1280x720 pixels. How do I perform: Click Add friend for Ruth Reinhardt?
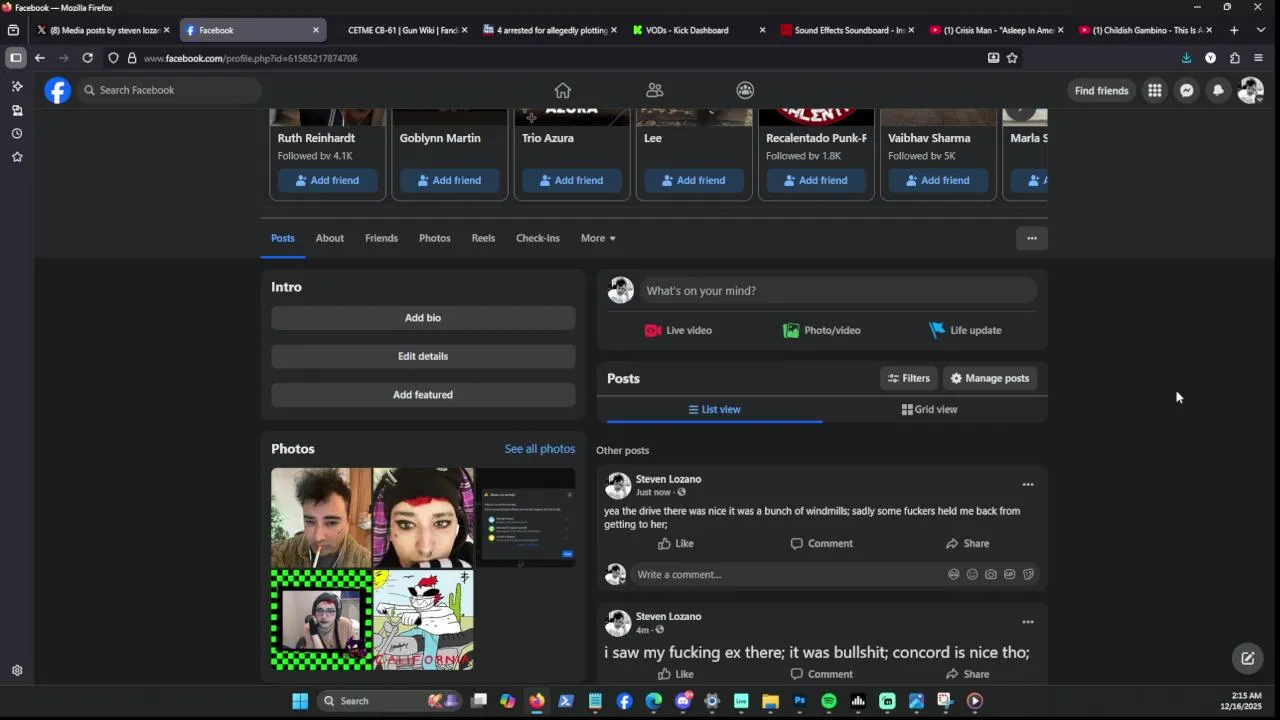327,180
